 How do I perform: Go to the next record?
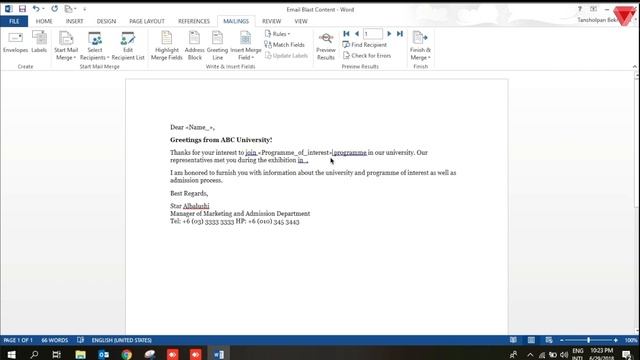tap(389, 34)
